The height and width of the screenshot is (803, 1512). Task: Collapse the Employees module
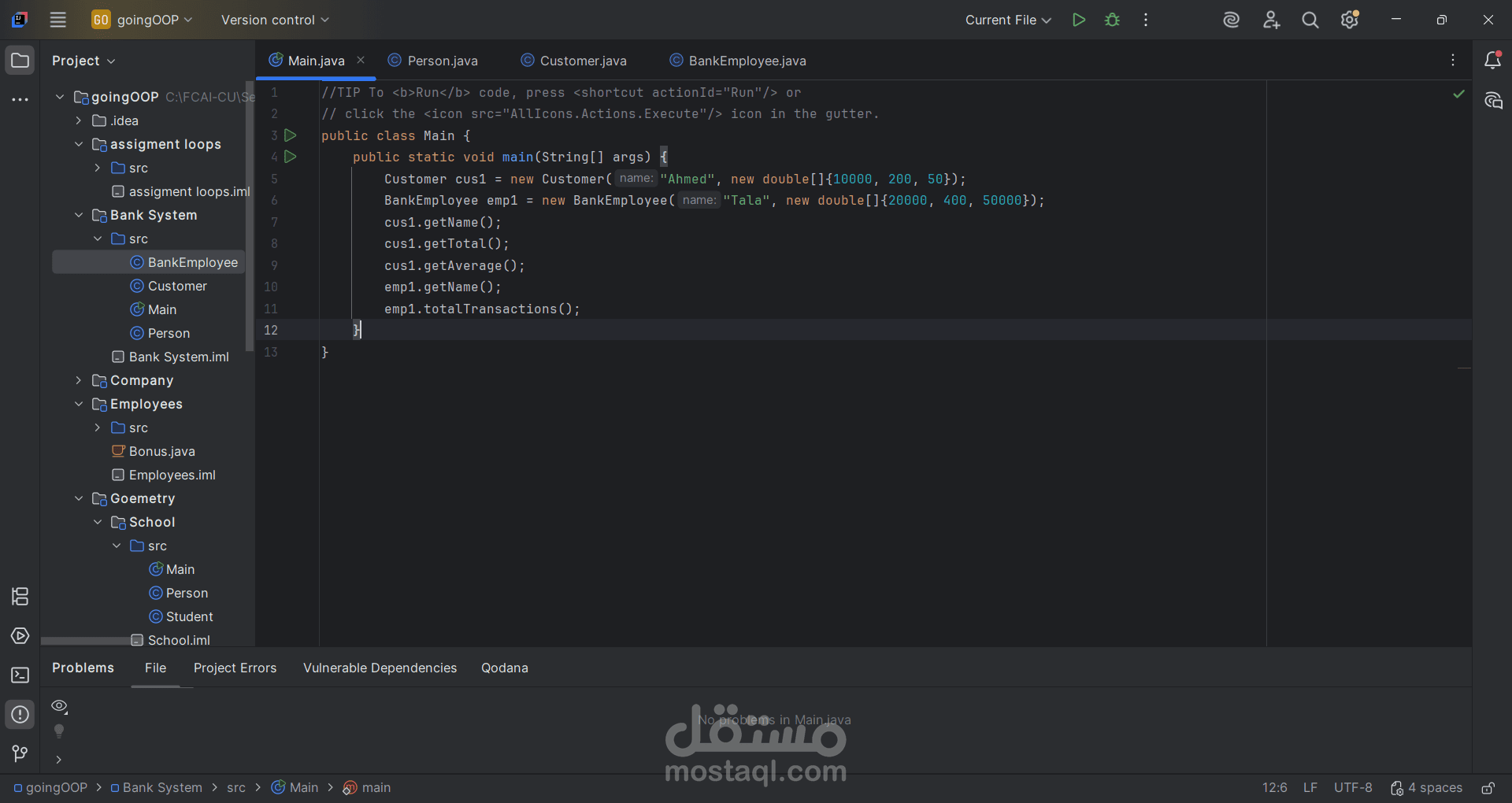point(79,404)
